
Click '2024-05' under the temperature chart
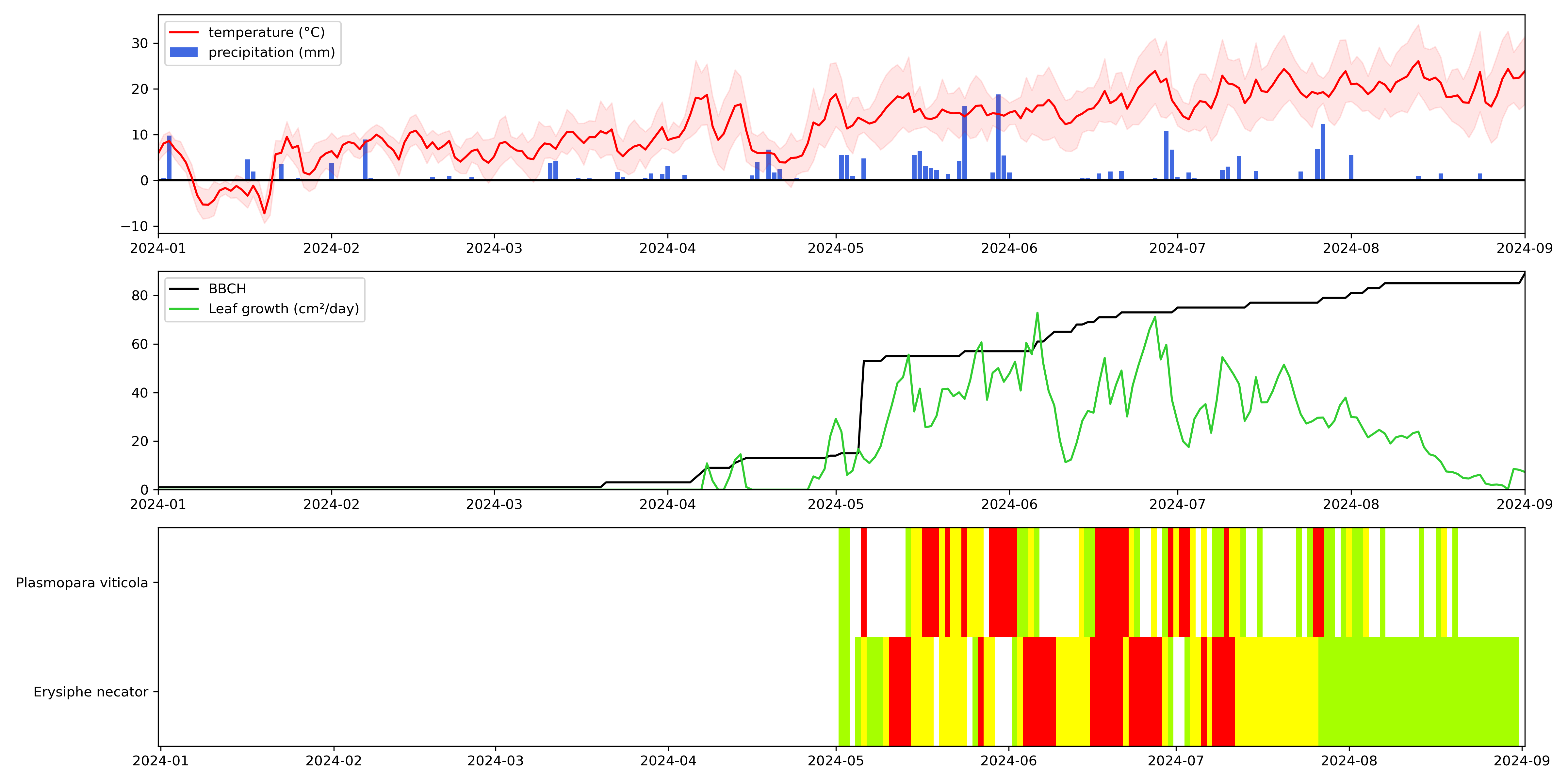[x=836, y=248]
